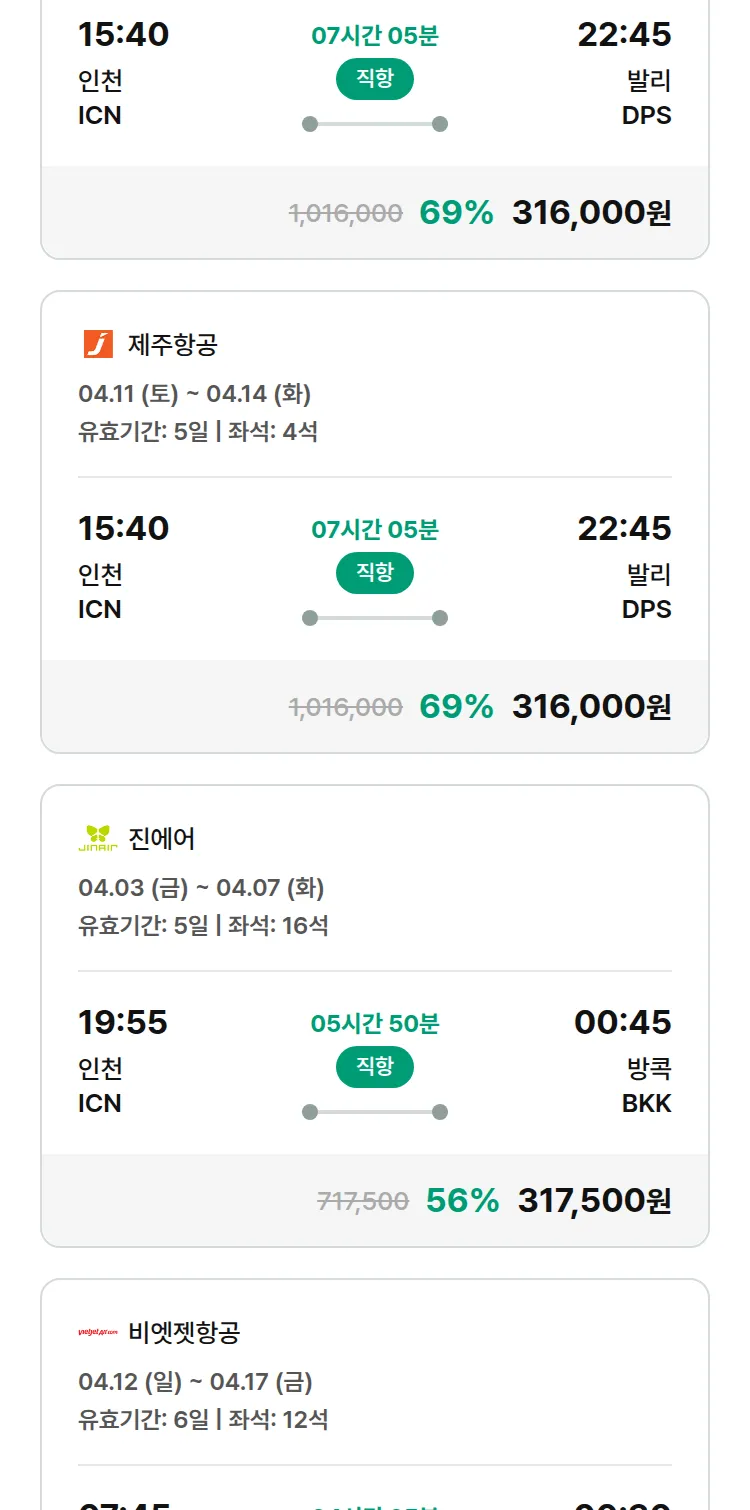This screenshot has width=750, height=1510.
Task: Click the 04.03 (금) ~ 04.07 (화) dates
Action: 201,888
